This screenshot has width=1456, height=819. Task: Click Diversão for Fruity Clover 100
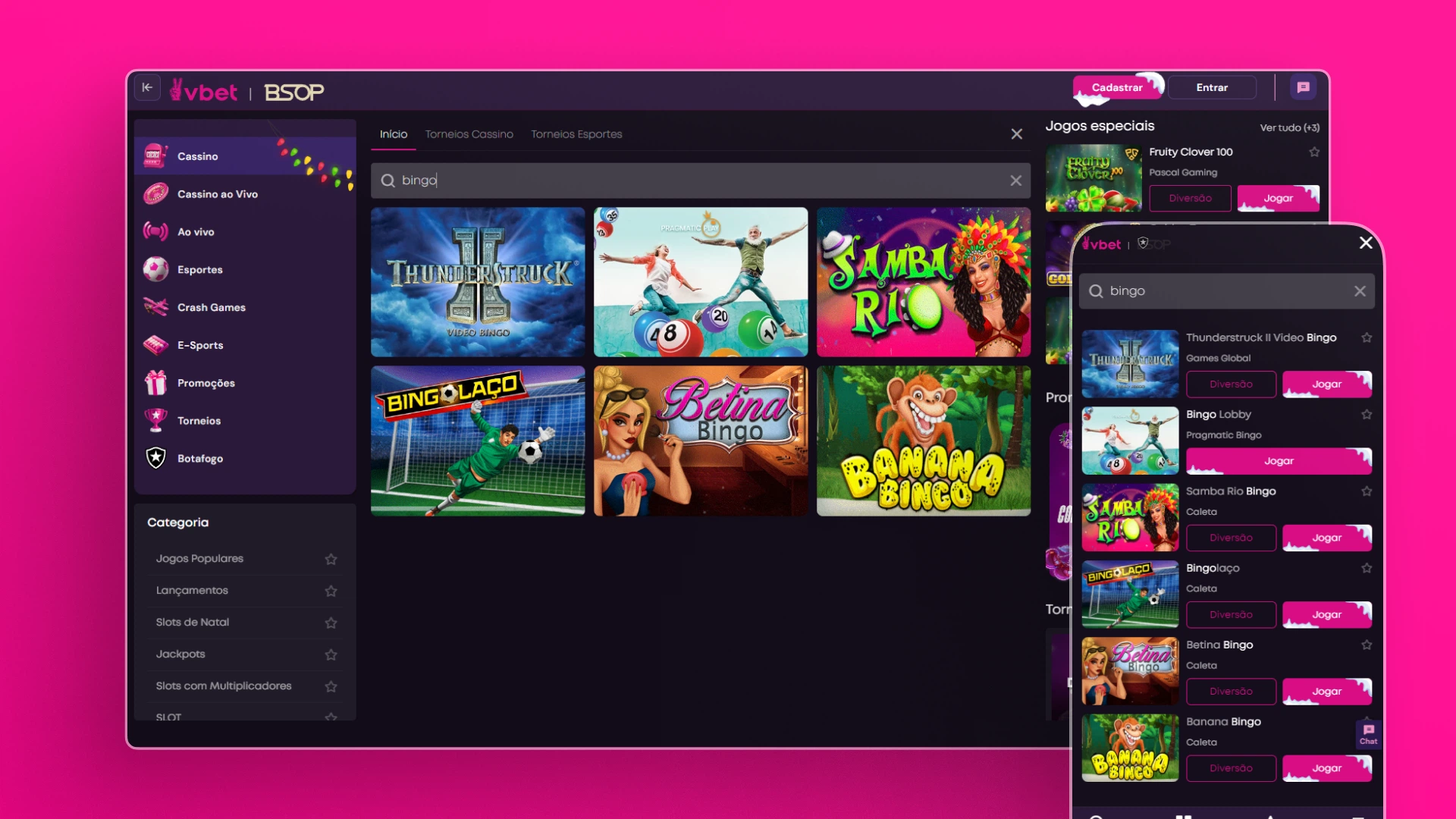point(1190,199)
